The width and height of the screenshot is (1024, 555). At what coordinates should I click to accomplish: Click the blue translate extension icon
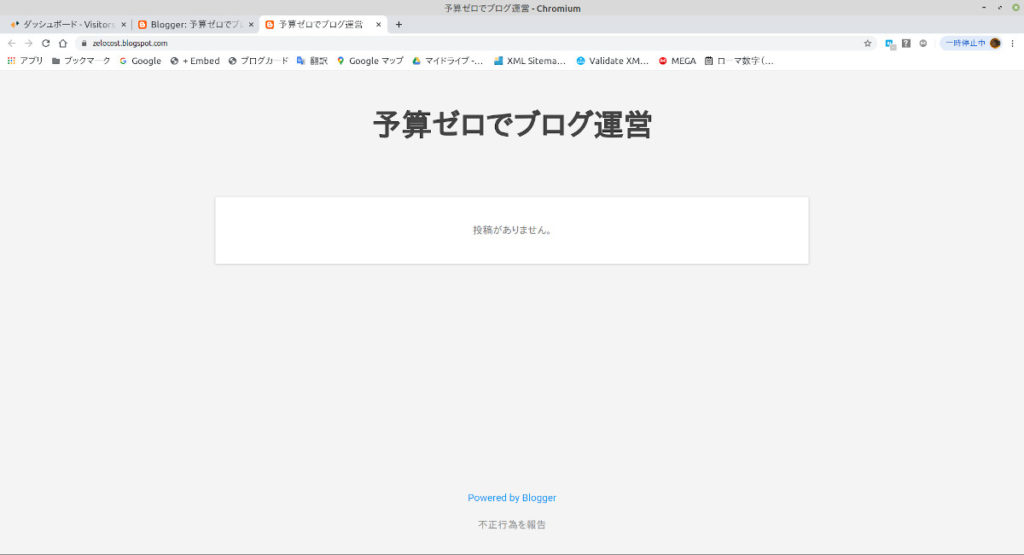890,44
